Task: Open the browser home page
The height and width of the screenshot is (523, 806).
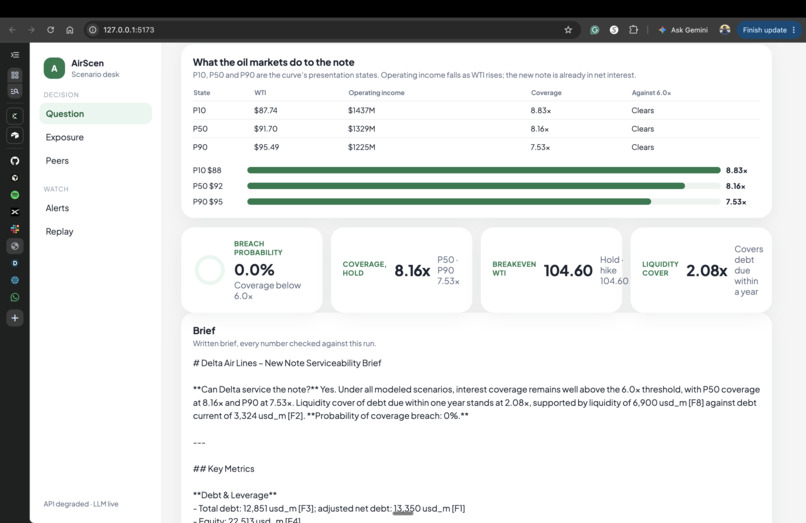Action: (x=70, y=30)
